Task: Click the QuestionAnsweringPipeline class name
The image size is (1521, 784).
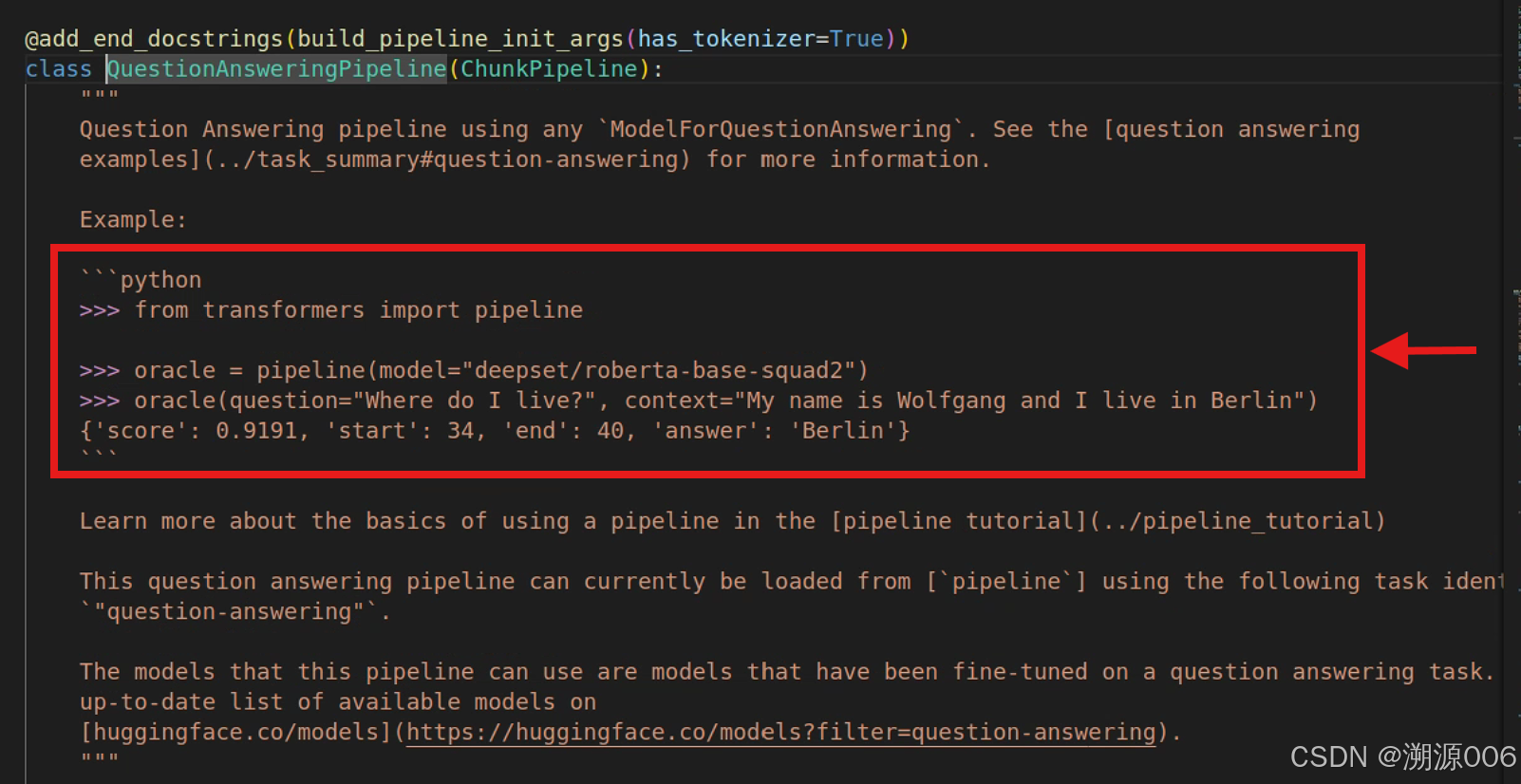Action: pos(276,68)
